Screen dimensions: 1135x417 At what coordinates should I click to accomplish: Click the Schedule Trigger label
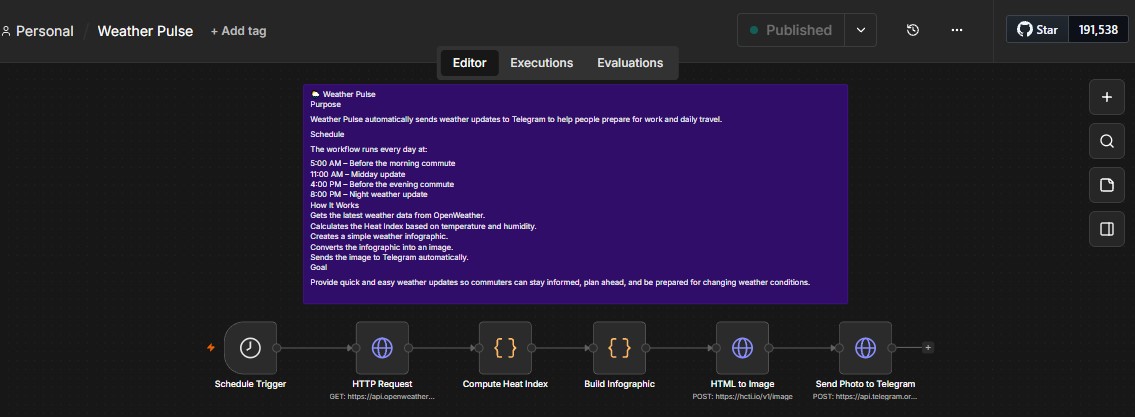250,384
